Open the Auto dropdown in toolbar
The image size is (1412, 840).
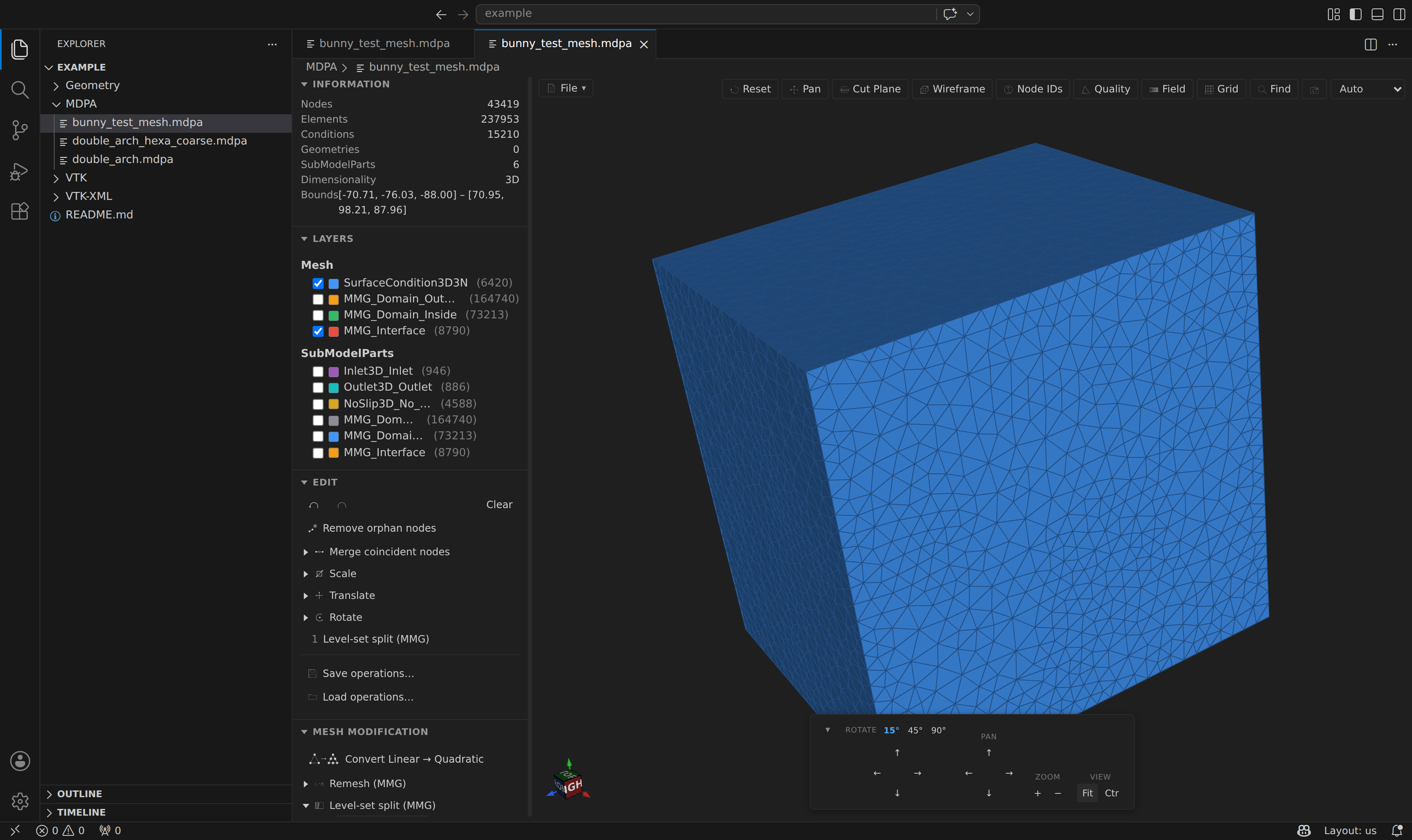point(1367,89)
